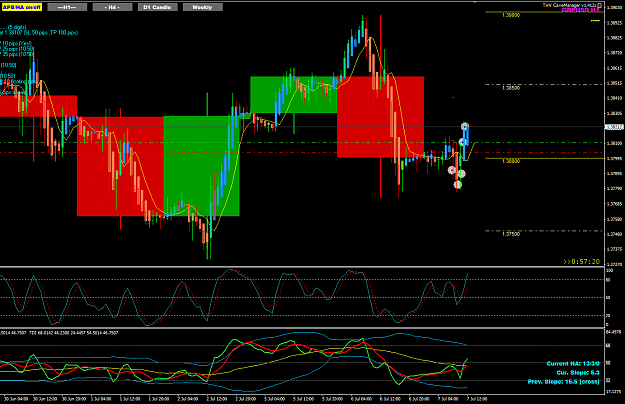
Task: Click the Prev. Slope cross text
Action: pos(564,382)
